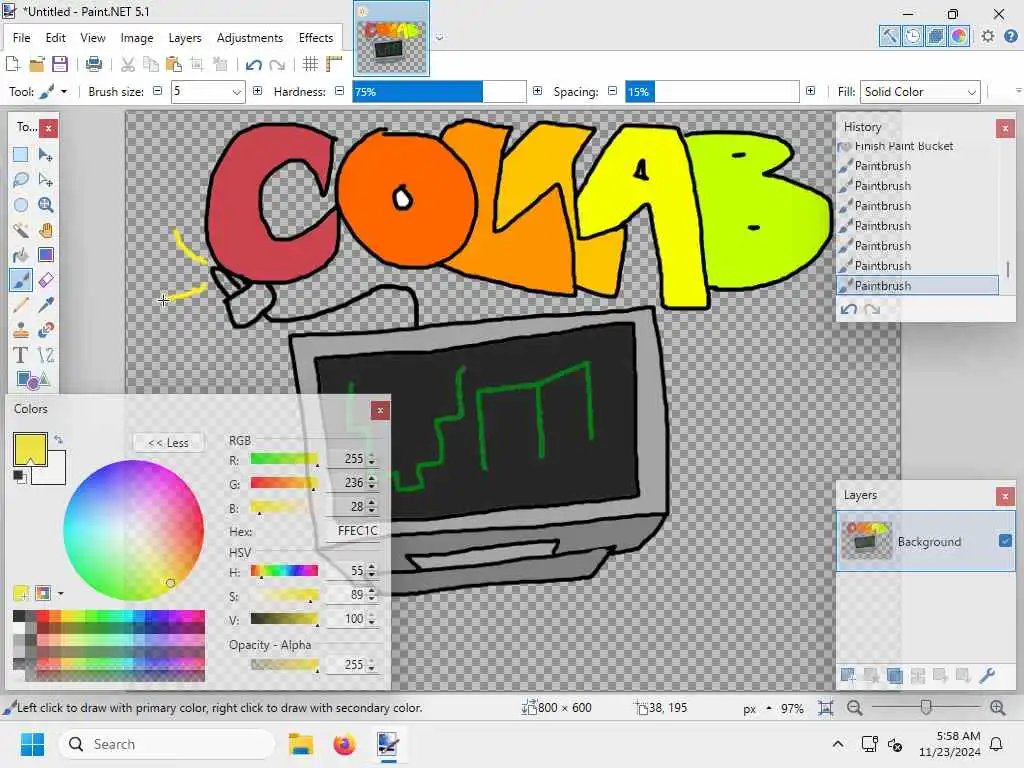
Task: Click the Less button in Colors
Action: click(168, 443)
